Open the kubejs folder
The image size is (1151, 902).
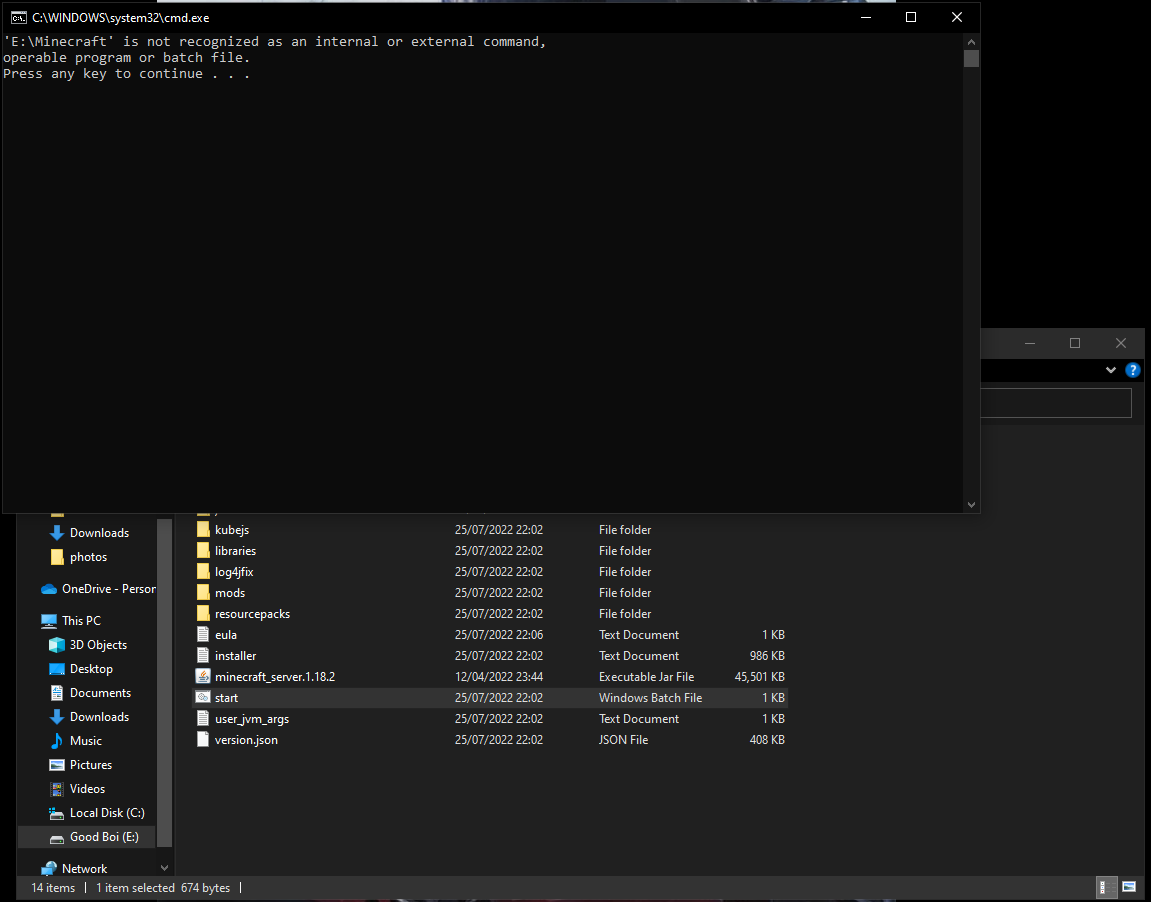coord(231,529)
